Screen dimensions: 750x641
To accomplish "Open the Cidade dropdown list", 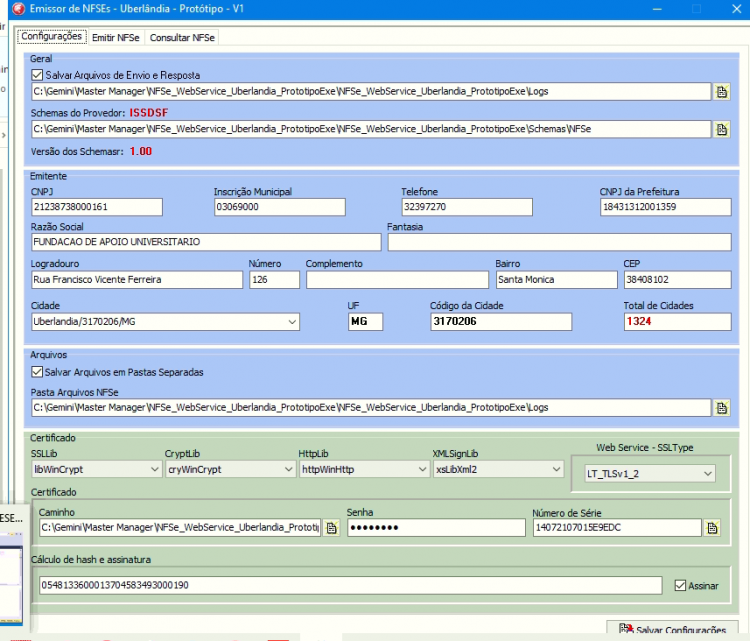I will pyautogui.click(x=292, y=322).
